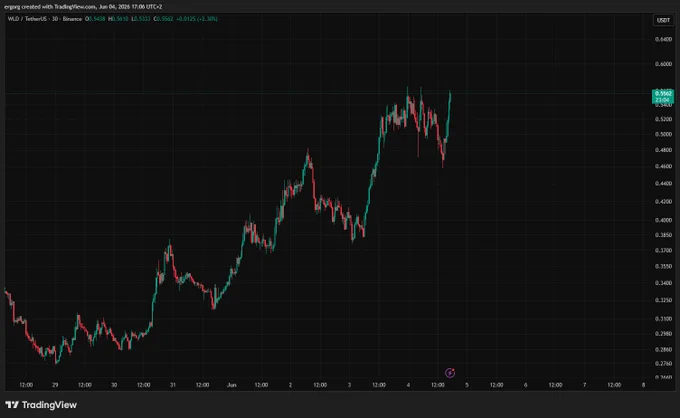Screen dimensions: 680x418
Task: Click the 0.4600 price axis label
Action: 663,167
